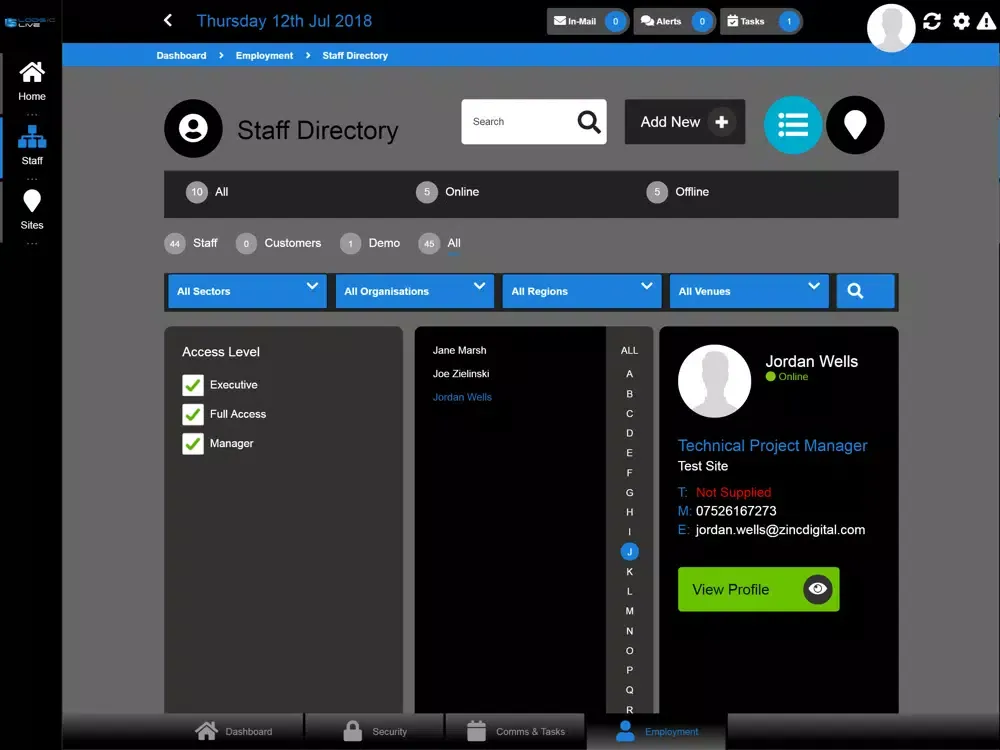This screenshot has width=1000, height=750.
Task: Click the Staff Directory profile icon
Action: (x=193, y=128)
